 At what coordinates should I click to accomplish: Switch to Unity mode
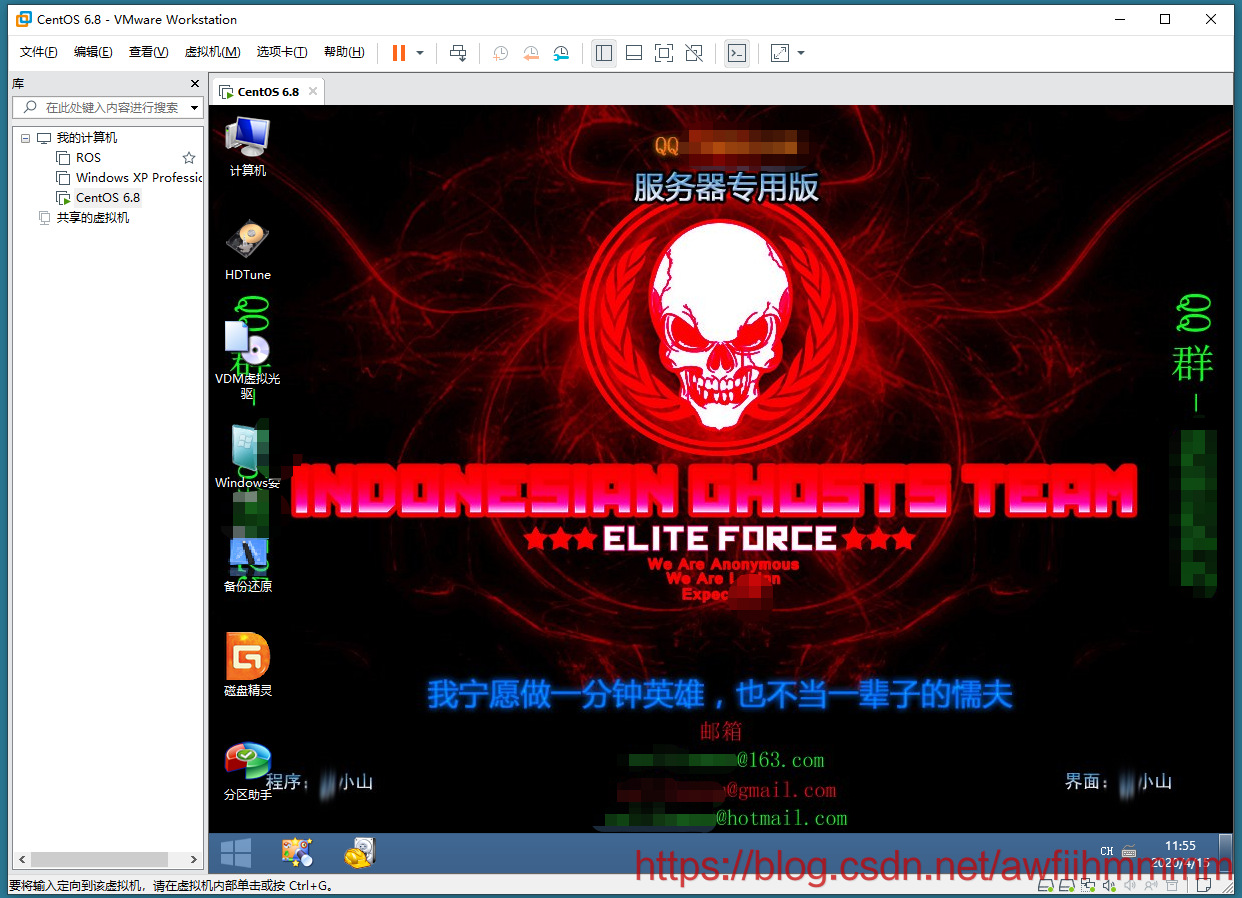click(694, 53)
